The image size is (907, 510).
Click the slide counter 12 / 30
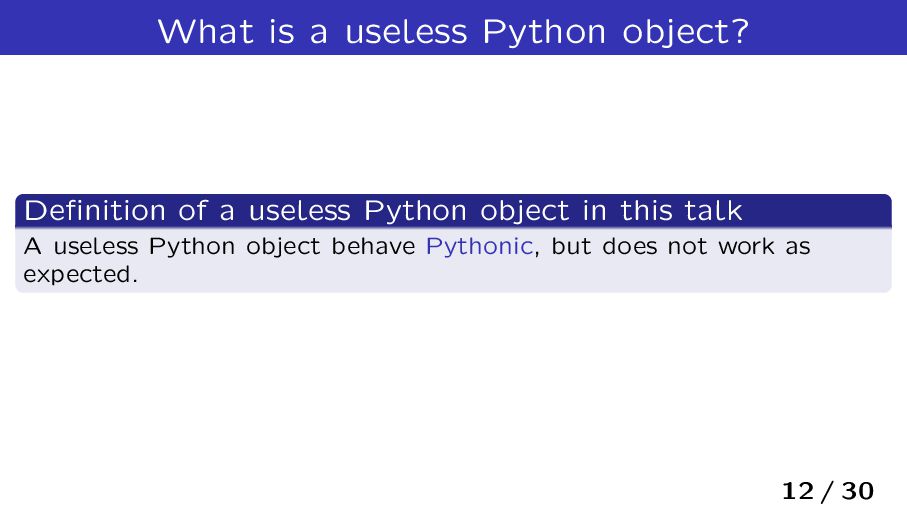click(827, 491)
